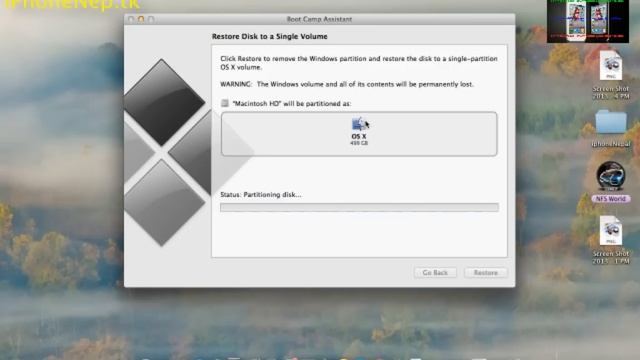Select the NFS World desktop icon
Screen dimensions: 640x360
click(611, 176)
